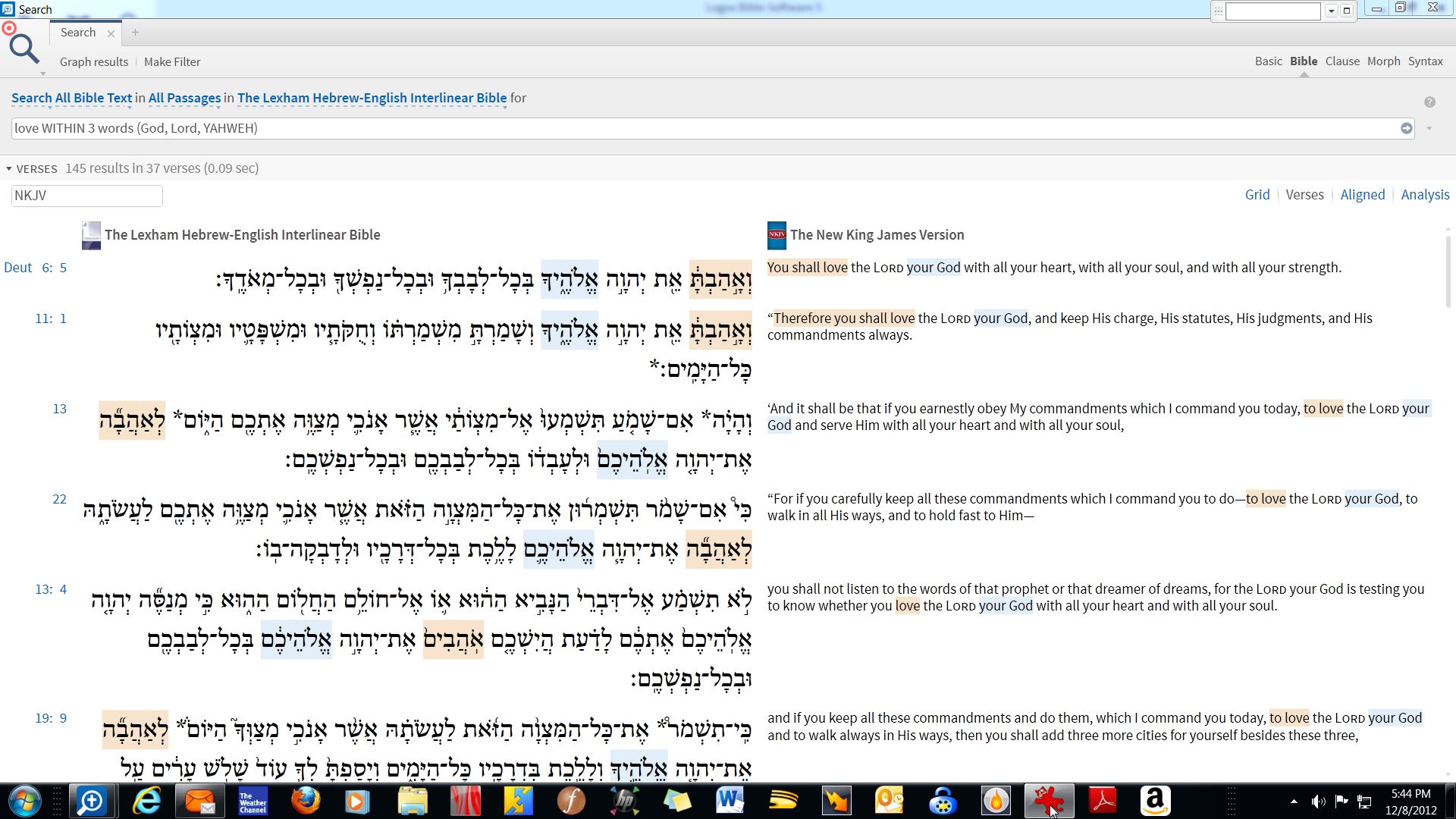Open Deut 6:5 reference link
This screenshot has height=819, width=1456.
click(x=35, y=268)
